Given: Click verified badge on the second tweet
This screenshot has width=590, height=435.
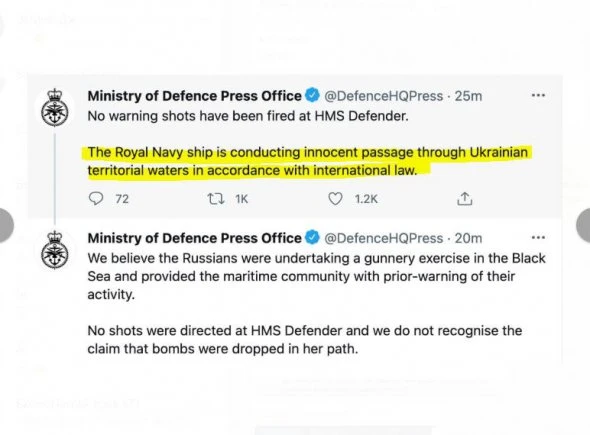Looking at the screenshot, I should point(312,237).
